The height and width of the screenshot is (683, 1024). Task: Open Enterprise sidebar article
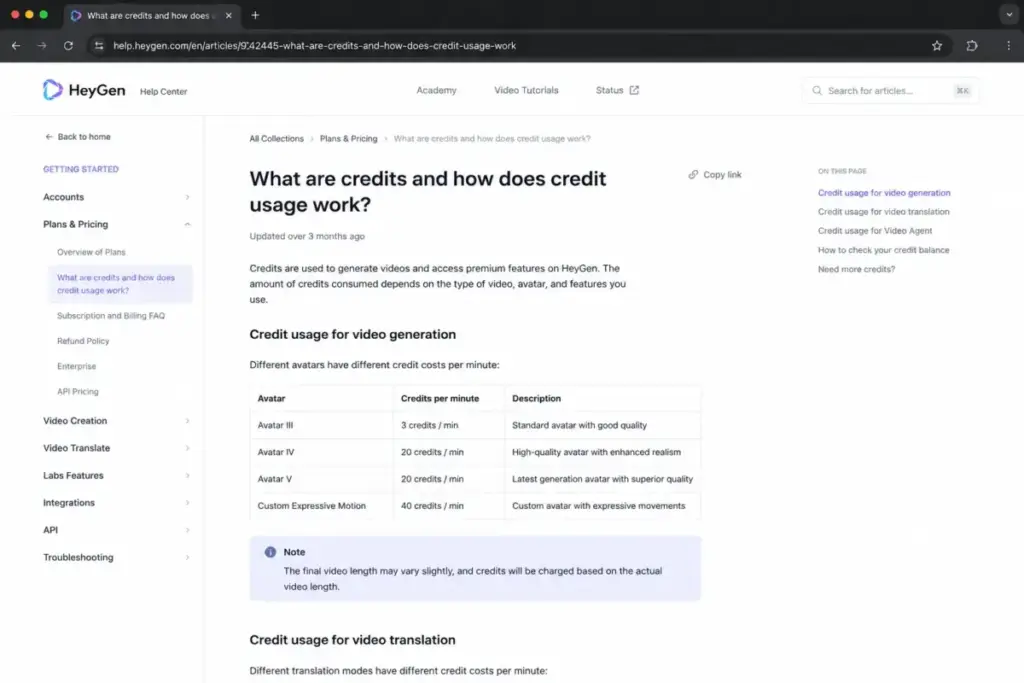[x=76, y=366]
